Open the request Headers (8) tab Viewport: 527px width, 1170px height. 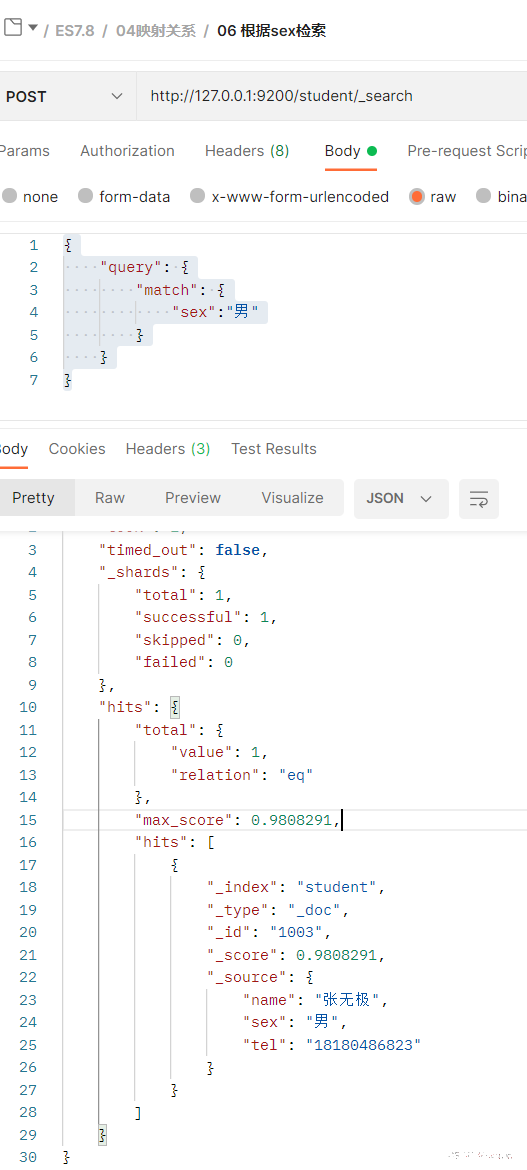pyautogui.click(x=247, y=151)
